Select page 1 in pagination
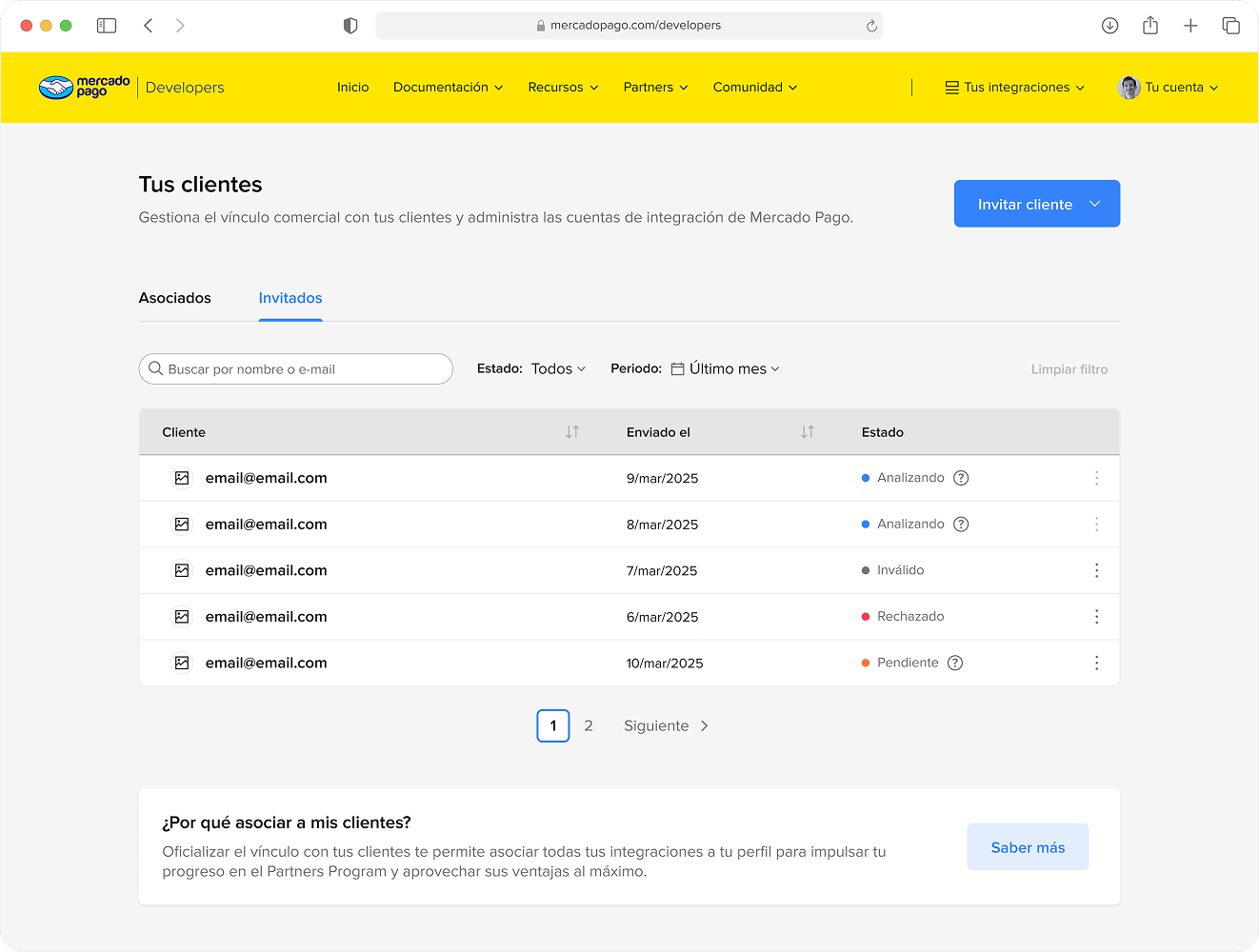The height and width of the screenshot is (952, 1259). pyautogui.click(x=553, y=725)
